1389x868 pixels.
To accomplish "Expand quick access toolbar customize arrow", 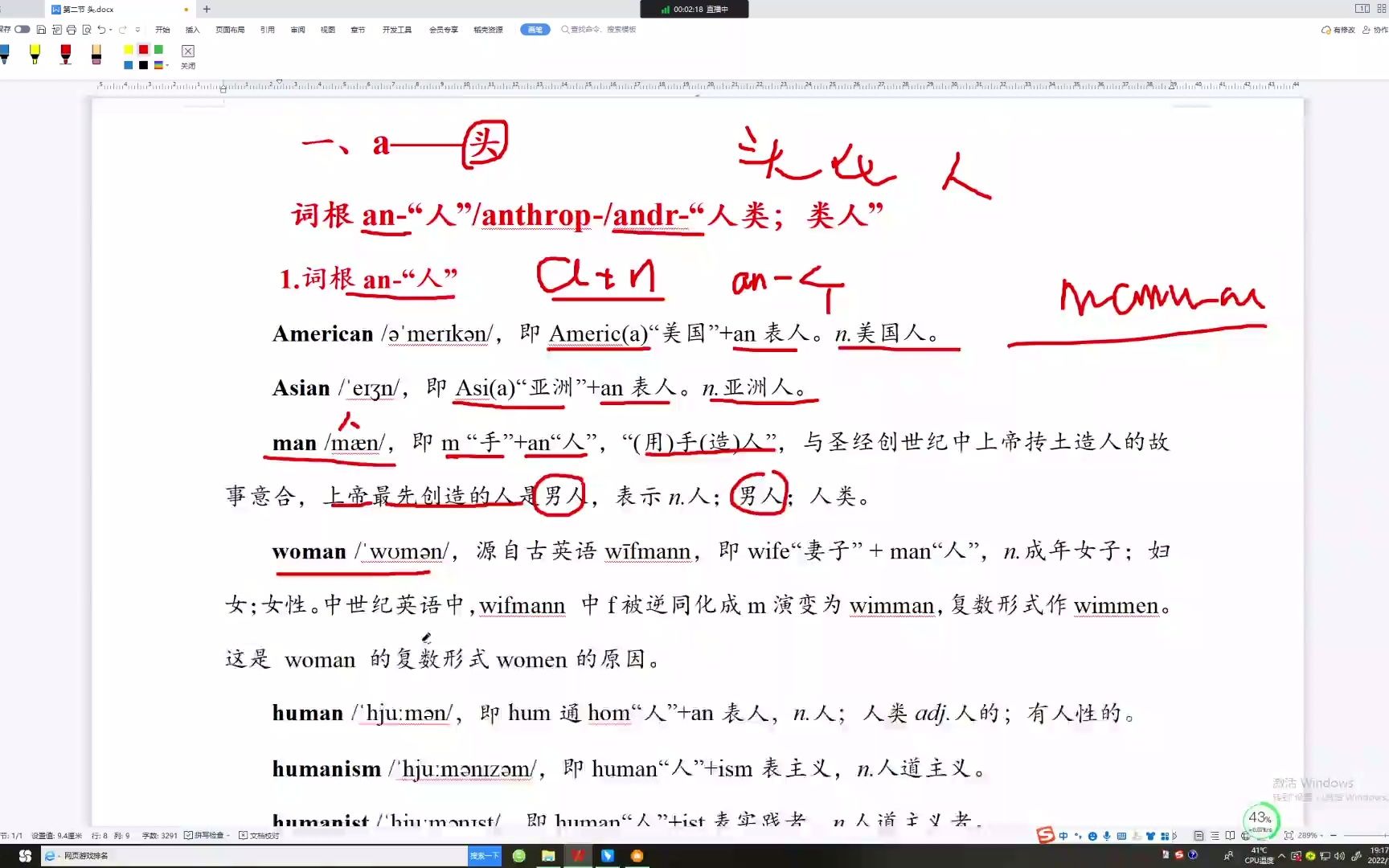I will 137,30.
